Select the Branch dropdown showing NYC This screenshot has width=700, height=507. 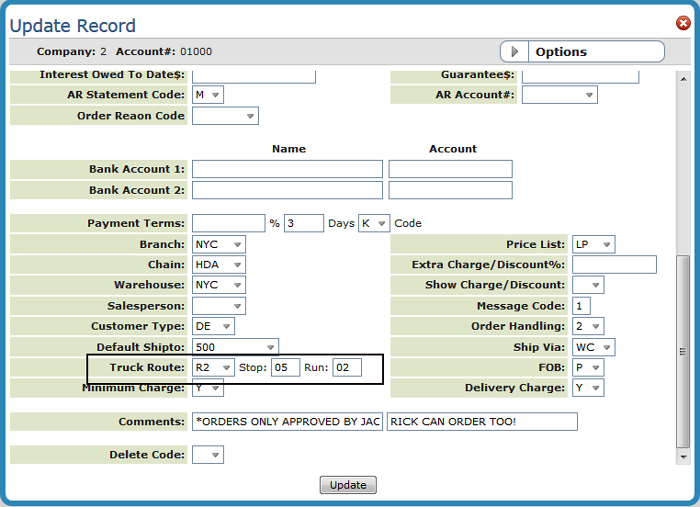[219, 244]
